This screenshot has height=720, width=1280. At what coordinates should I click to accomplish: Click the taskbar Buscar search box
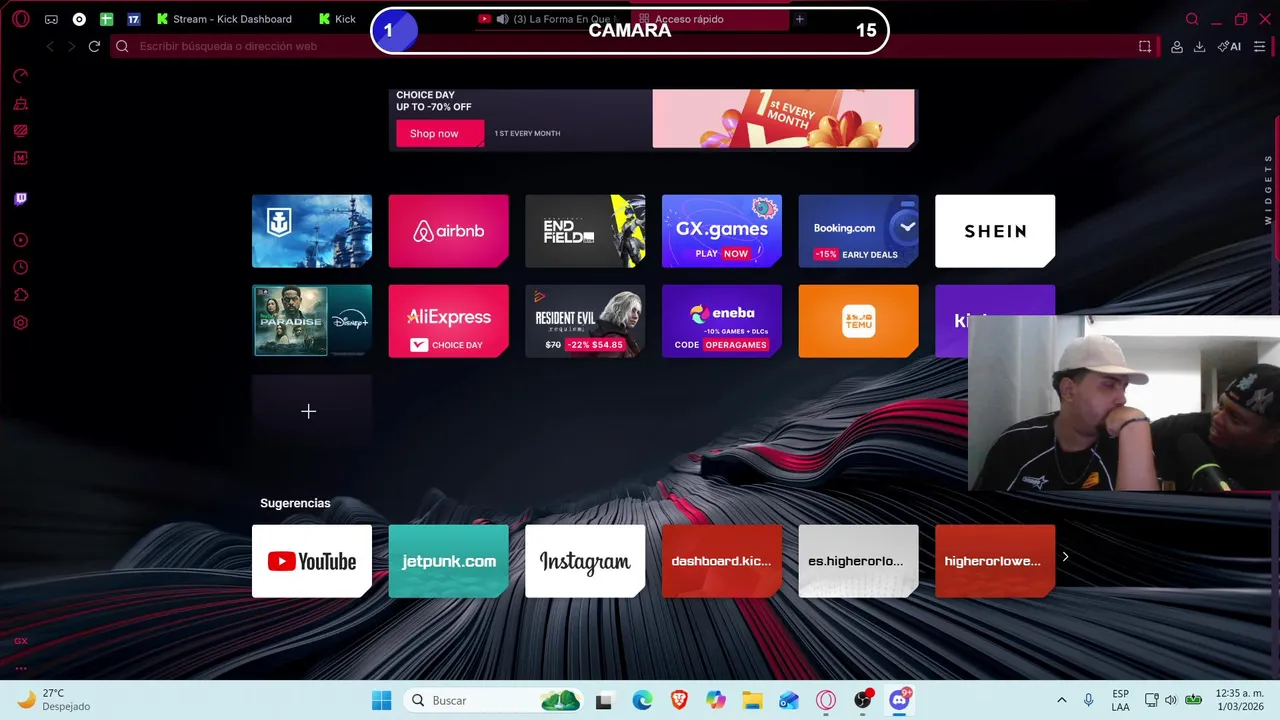pyautogui.click(x=495, y=700)
